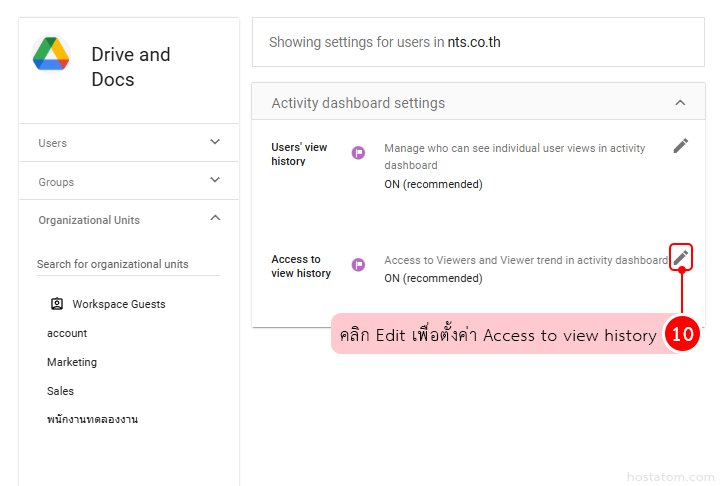Screen dimensions: 720x486
Task: Click the Users label in the sidebar
Action: (52, 143)
